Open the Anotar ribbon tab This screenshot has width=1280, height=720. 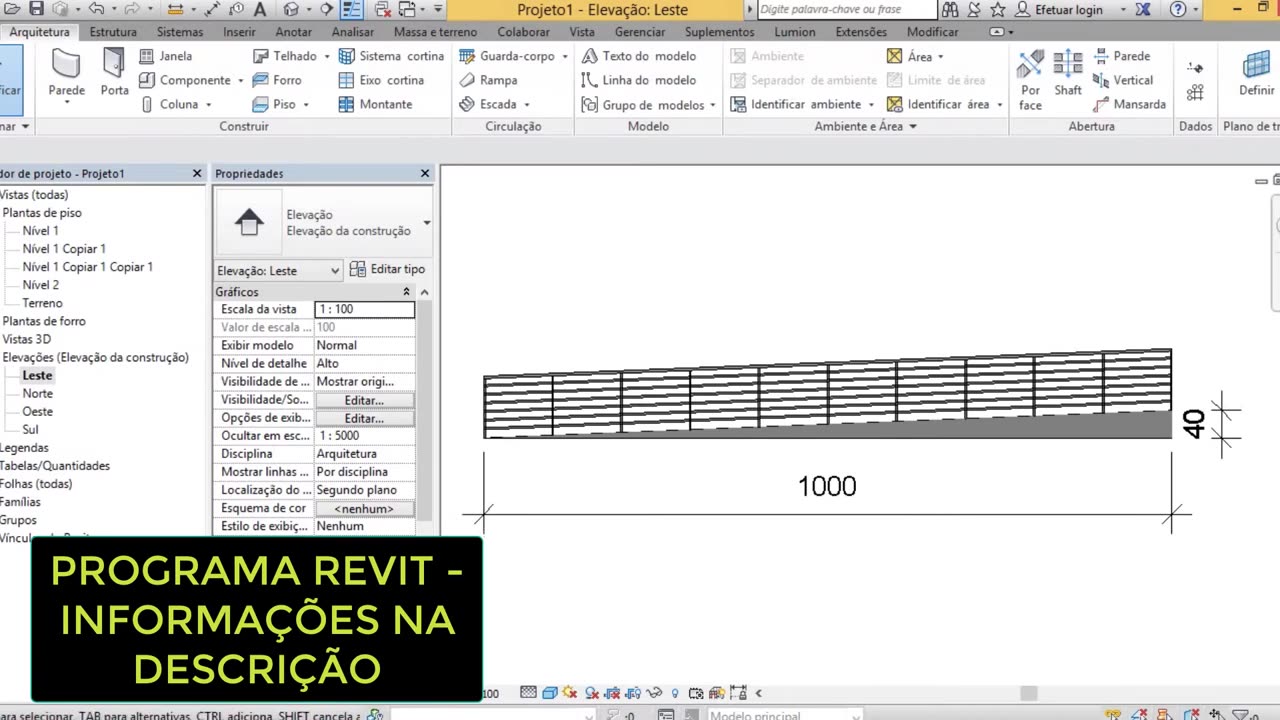[293, 32]
